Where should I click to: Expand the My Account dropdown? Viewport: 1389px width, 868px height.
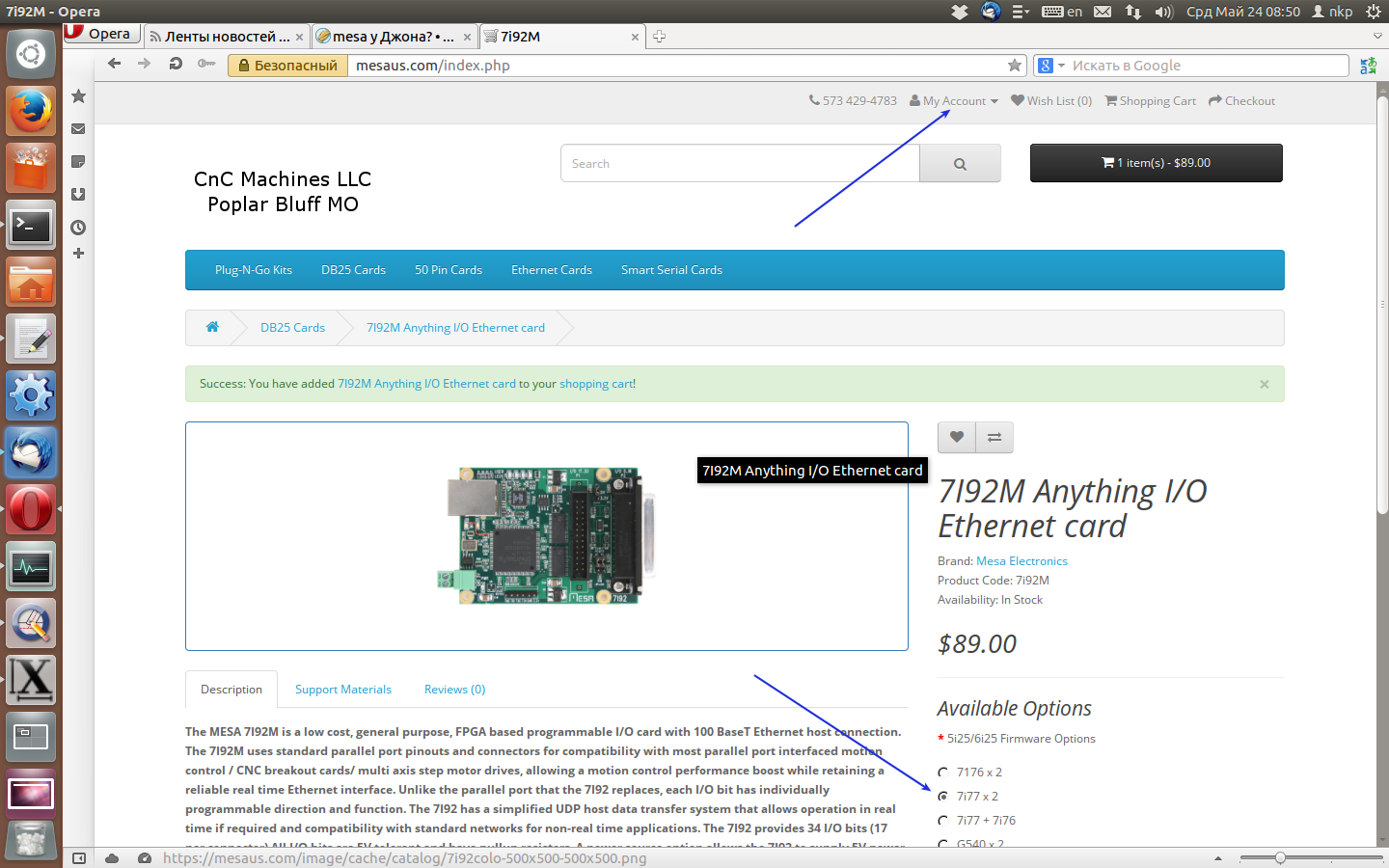click(954, 100)
